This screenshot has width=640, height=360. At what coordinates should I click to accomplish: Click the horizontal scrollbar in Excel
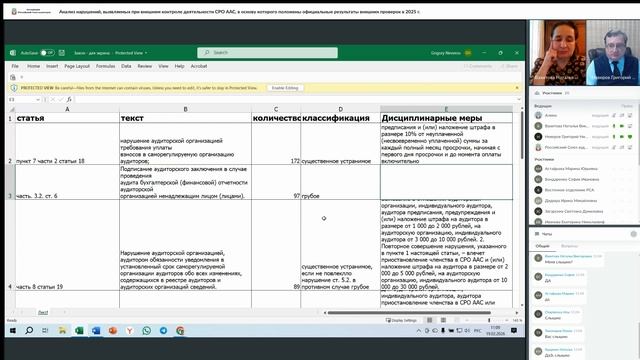409,313
